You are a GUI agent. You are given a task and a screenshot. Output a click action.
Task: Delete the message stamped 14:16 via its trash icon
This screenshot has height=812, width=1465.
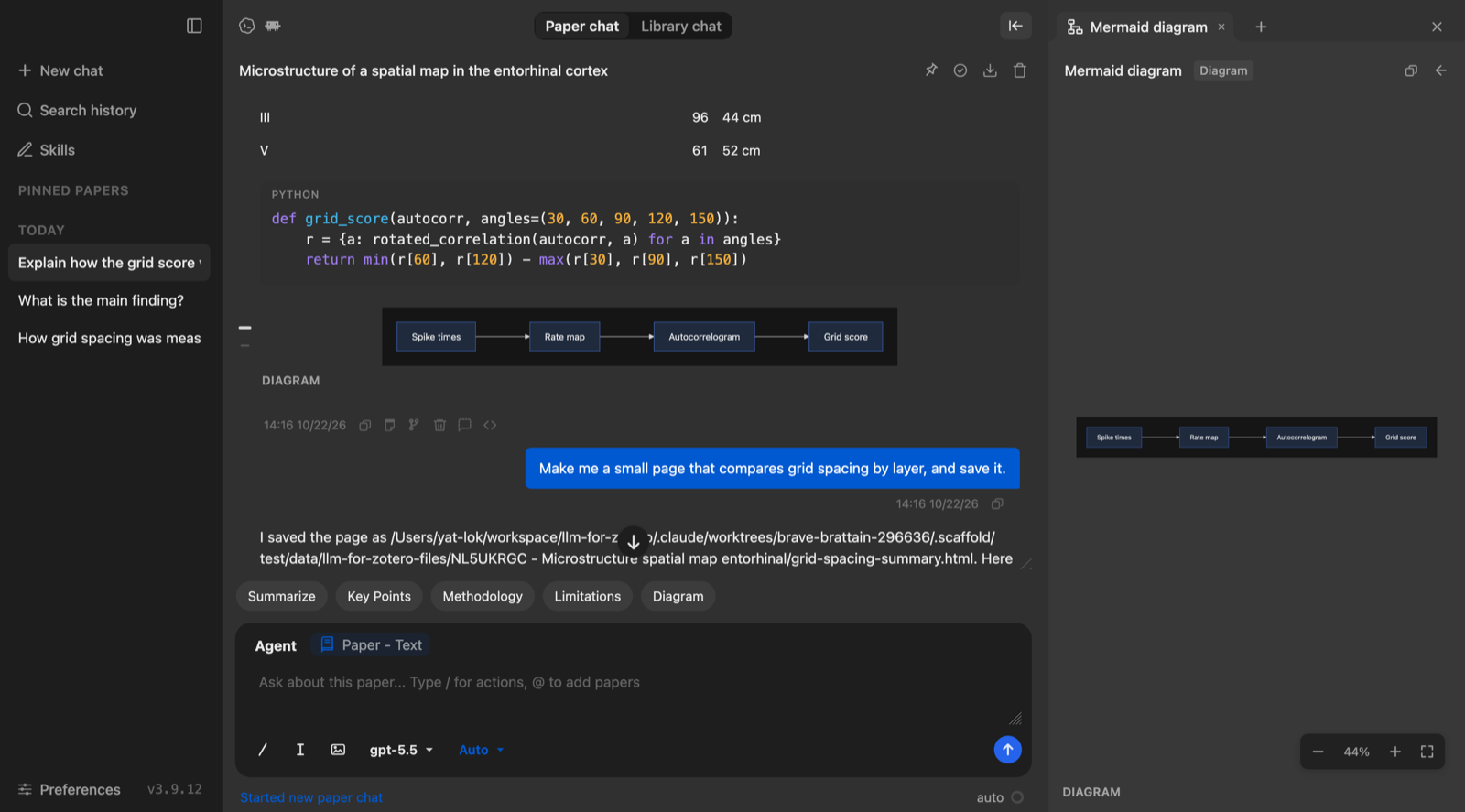(x=439, y=425)
